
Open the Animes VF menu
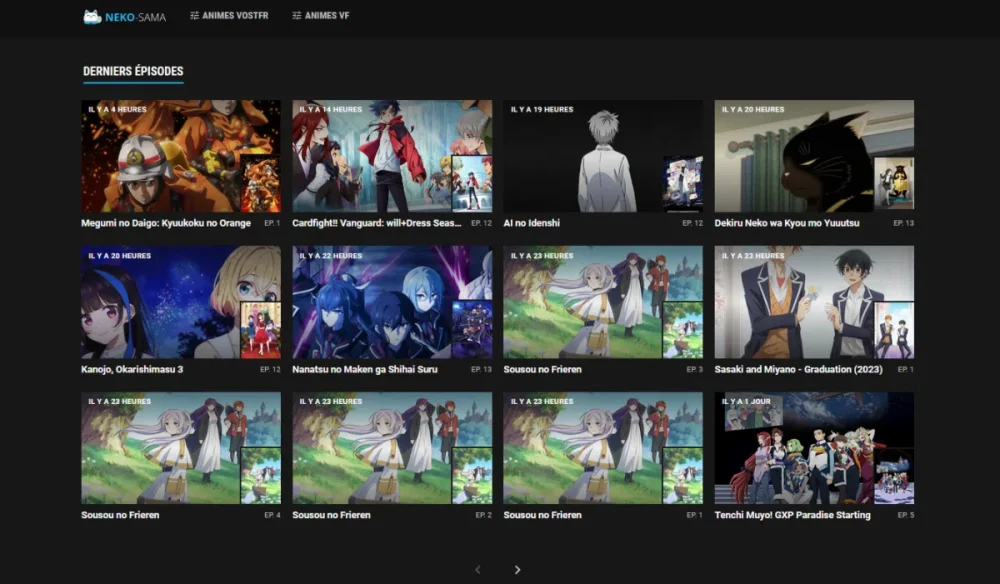(x=321, y=15)
